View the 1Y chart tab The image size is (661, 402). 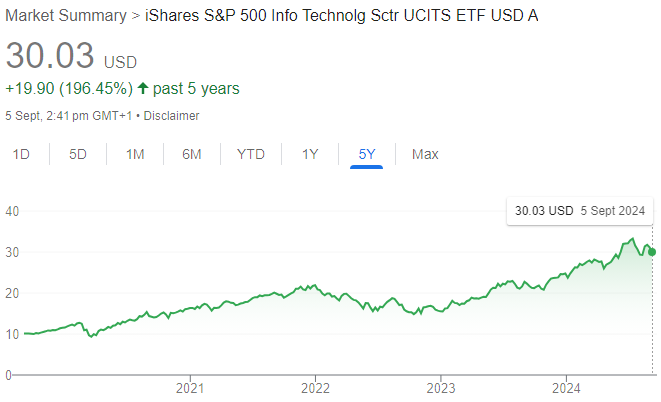point(310,154)
